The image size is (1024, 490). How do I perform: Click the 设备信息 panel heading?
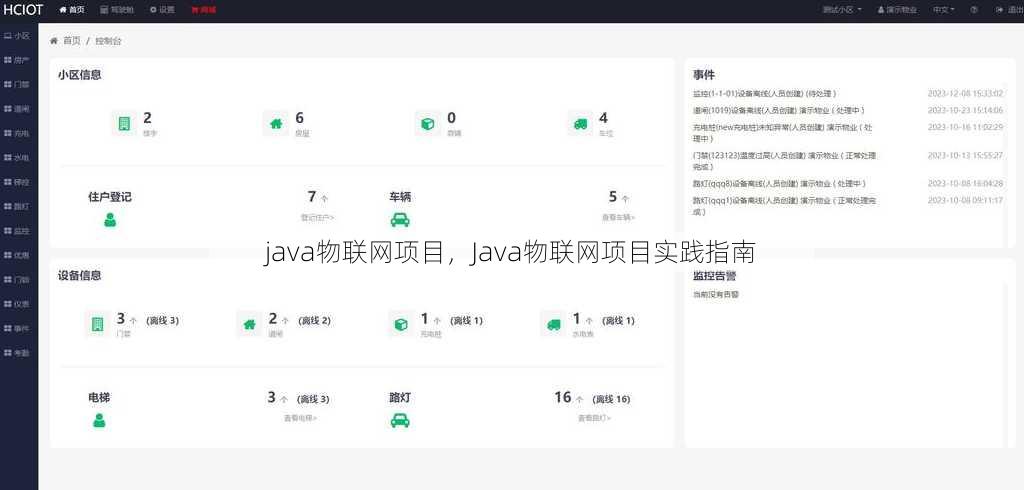(x=79, y=275)
